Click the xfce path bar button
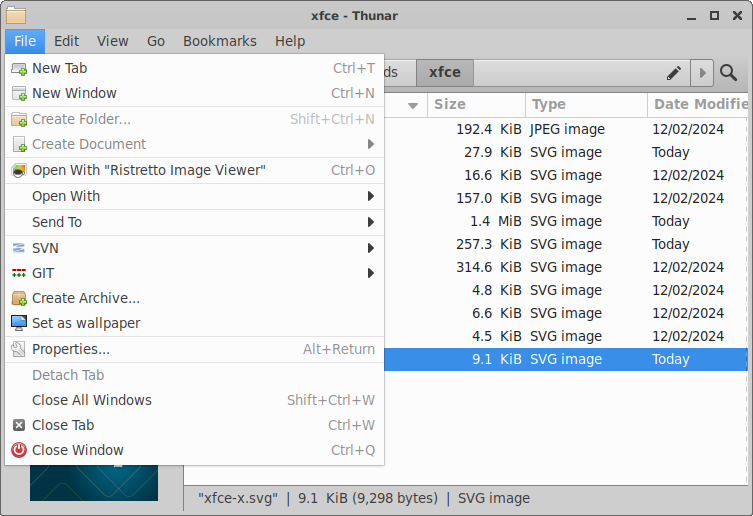Image resolution: width=753 pixels, height=516 pixels. (x=445, y=73)
